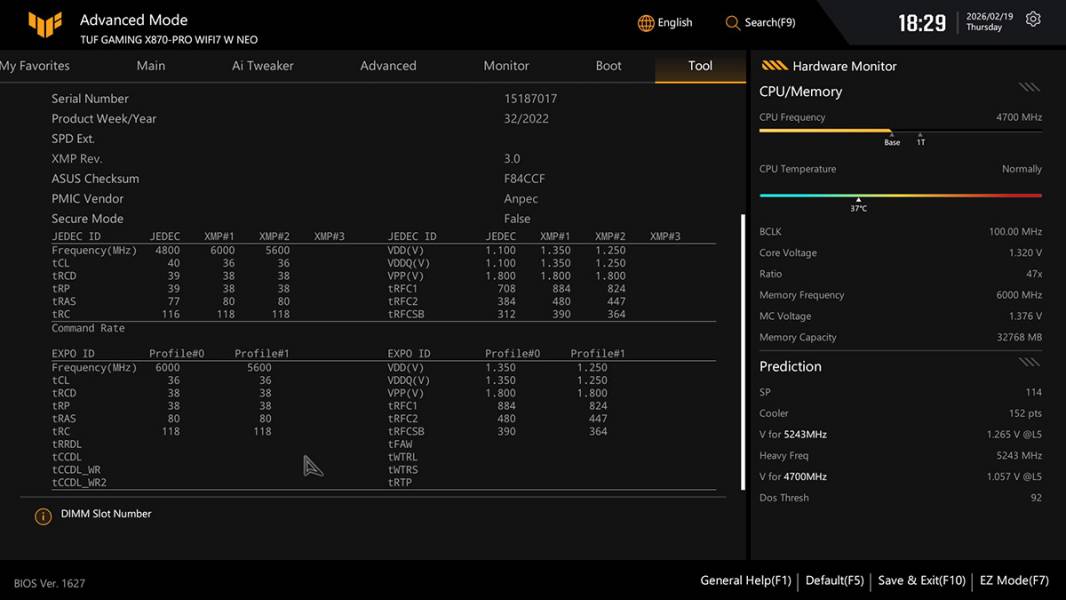Click the TUF Gaming logo icon
This screenshot has height=600, width=1066.
coord(45,23)
